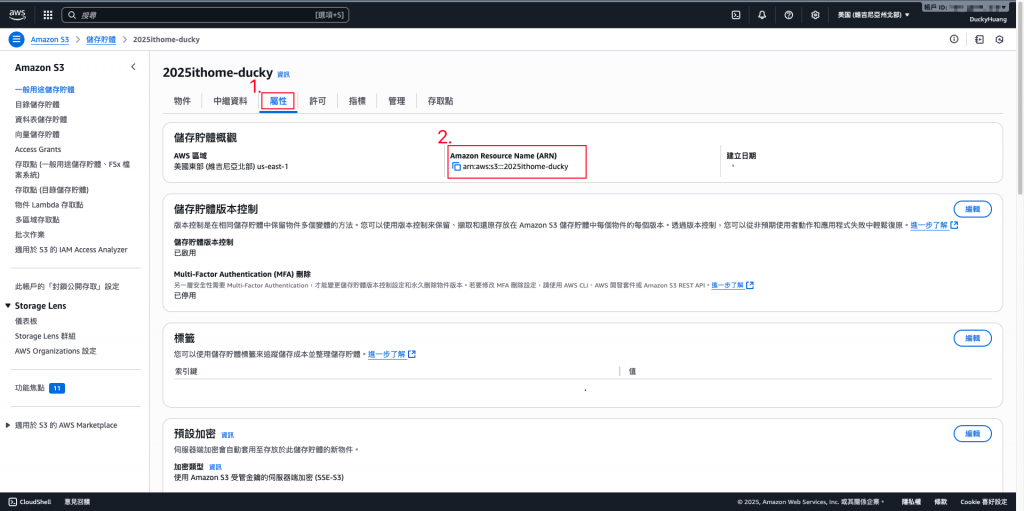Click 資訊 link beside 預設加密
Image resolution: width=1024 pixels, height=511 pixels.
click(227, 435)
